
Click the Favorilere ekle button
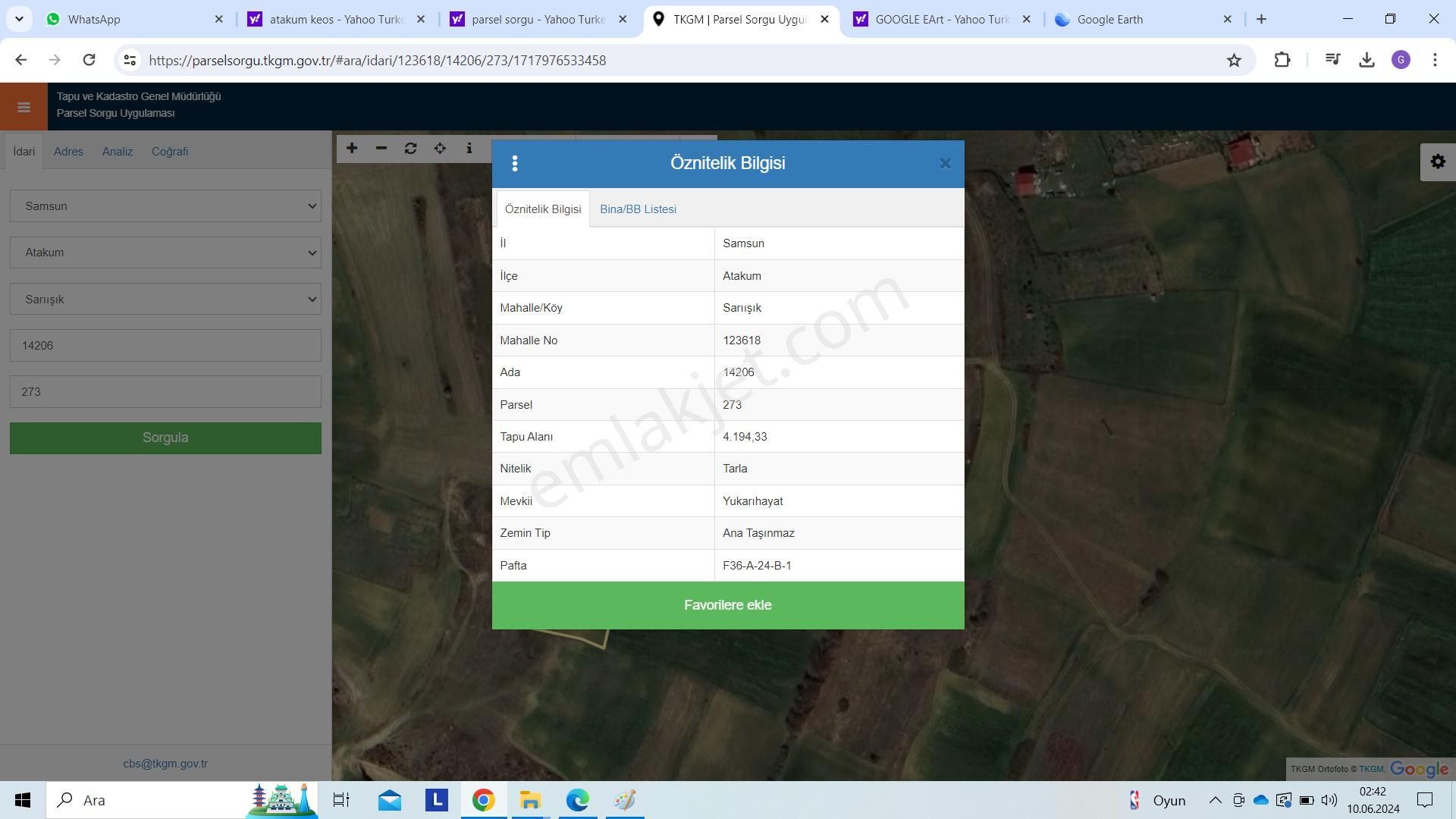pos(727,605)
